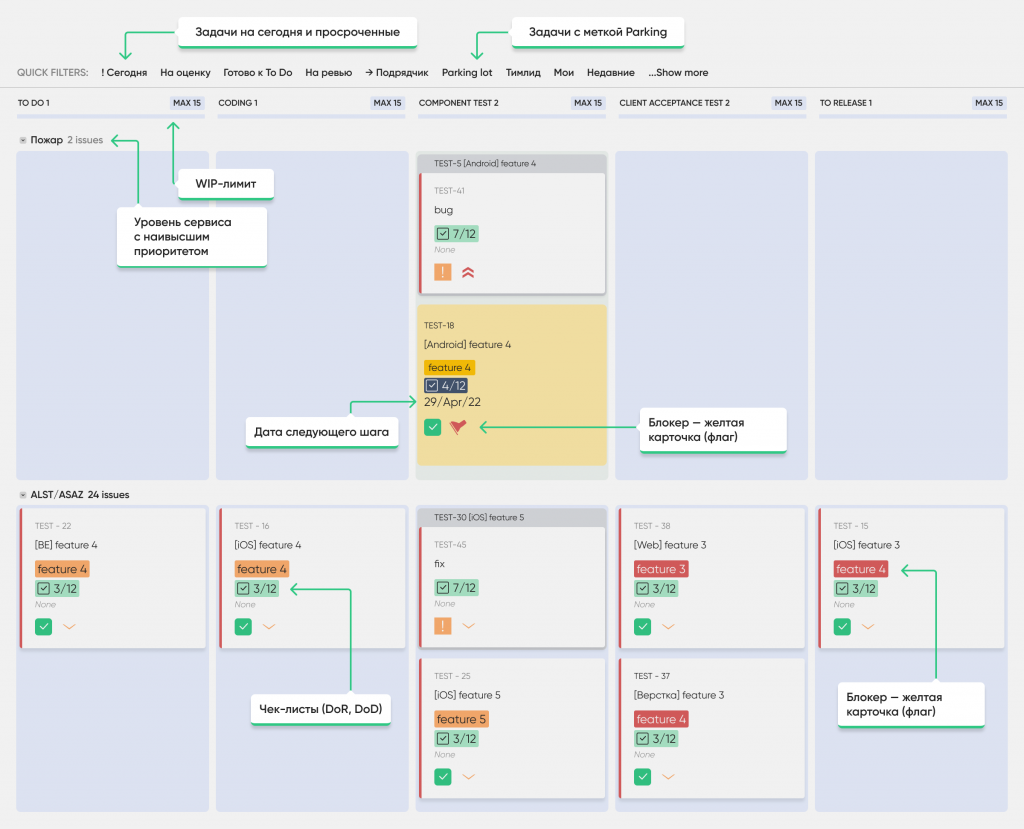
Task: Click the orange exclamation icon on TEST-45 card
Action: click(443, 626)
